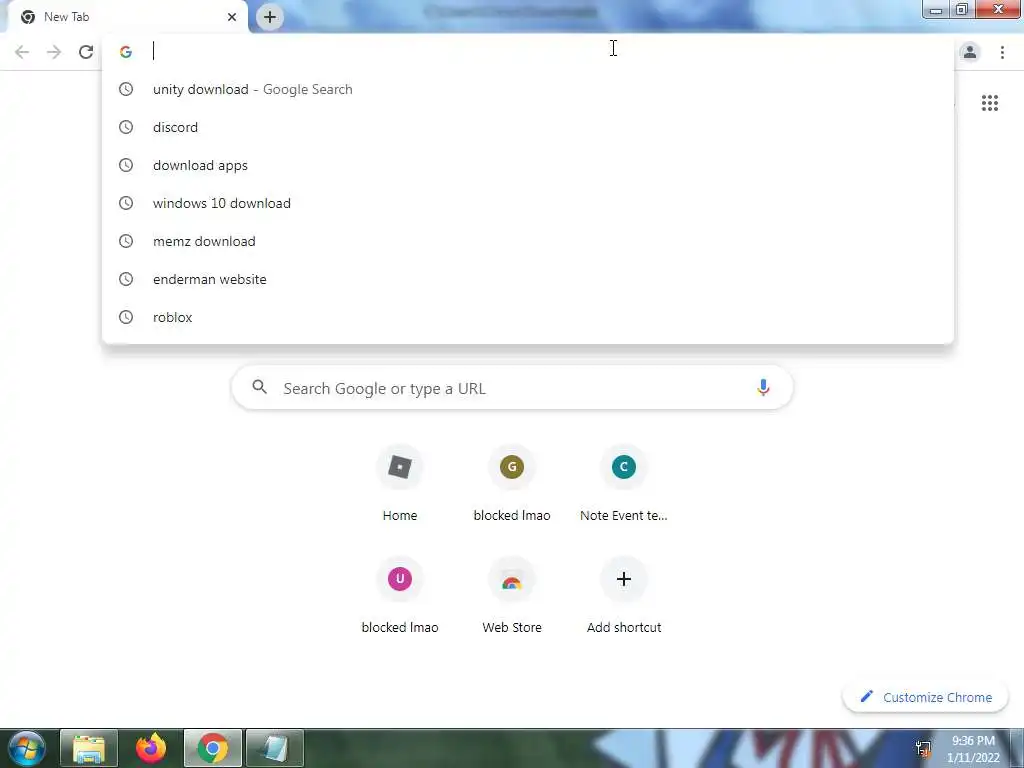The height and width of the screenshot is (768, 1024).
Task: Open the Home shortcut tile
Action: [400, 485]
